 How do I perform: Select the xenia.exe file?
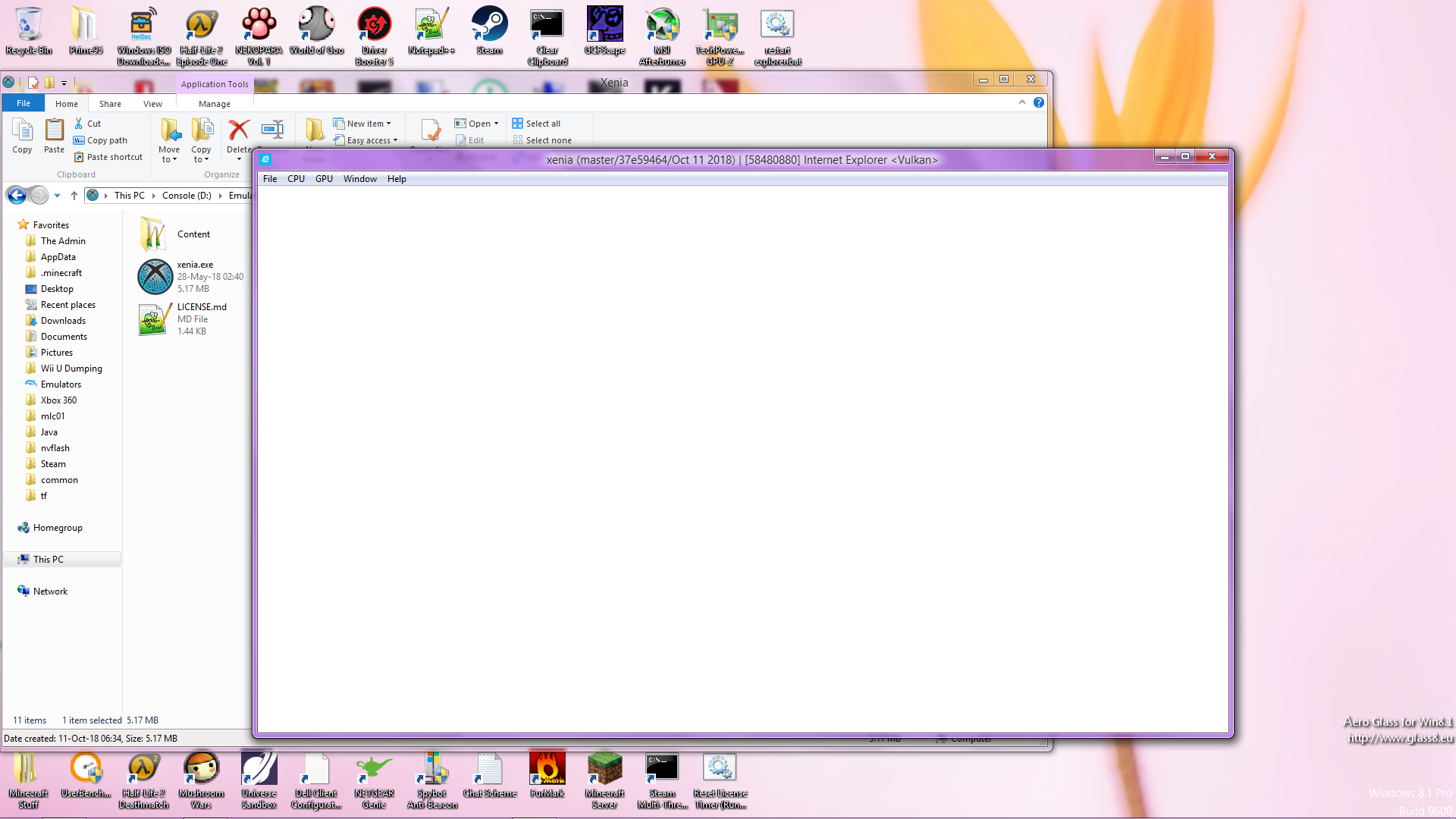[193, 277]
